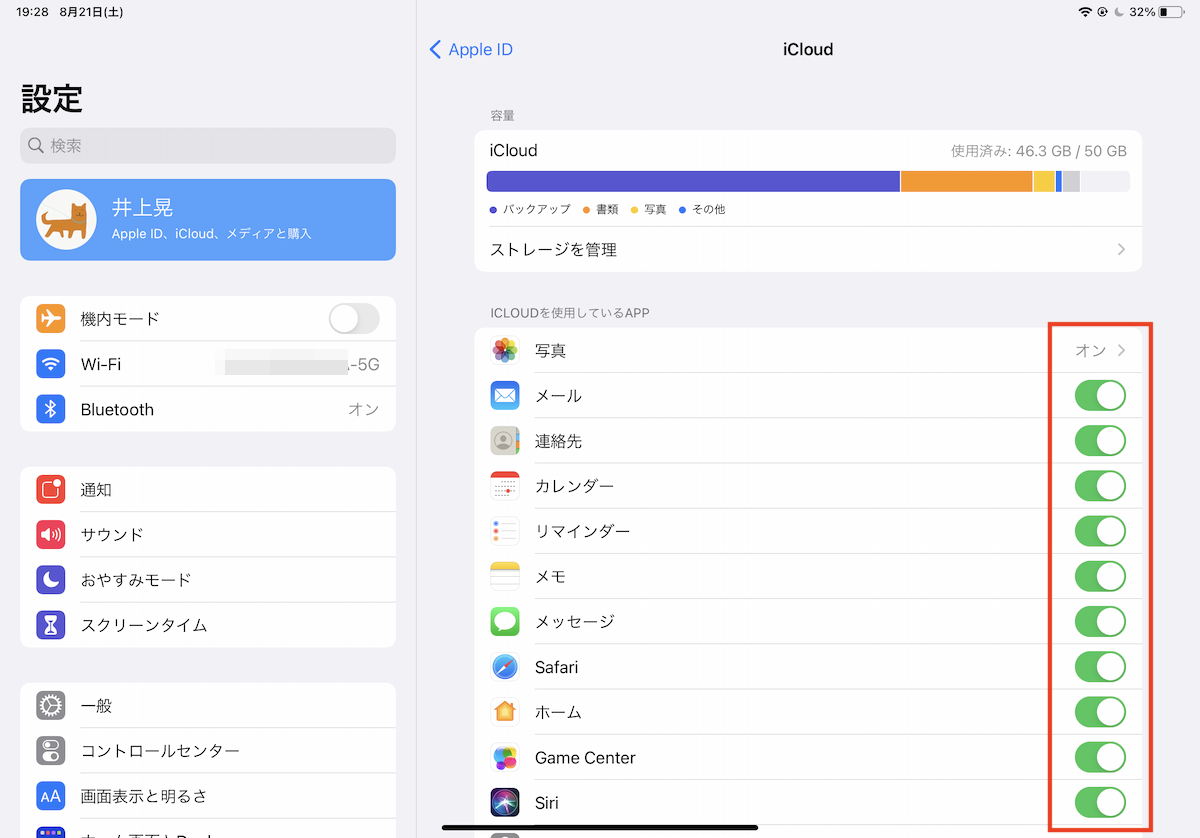The height and width of the screenshot is (838, 1200).
Task: Tap the Sounds (サウンド) speaker icon
Action: click(51, 534)
